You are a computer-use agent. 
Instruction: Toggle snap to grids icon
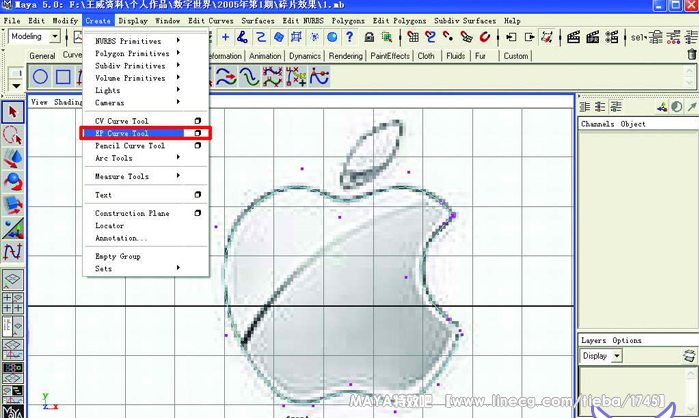(x=413, y=37)
